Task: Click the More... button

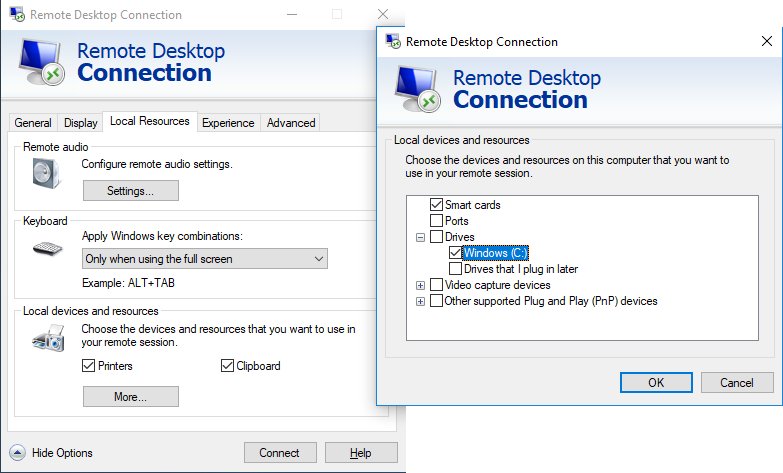Action: 131,397
